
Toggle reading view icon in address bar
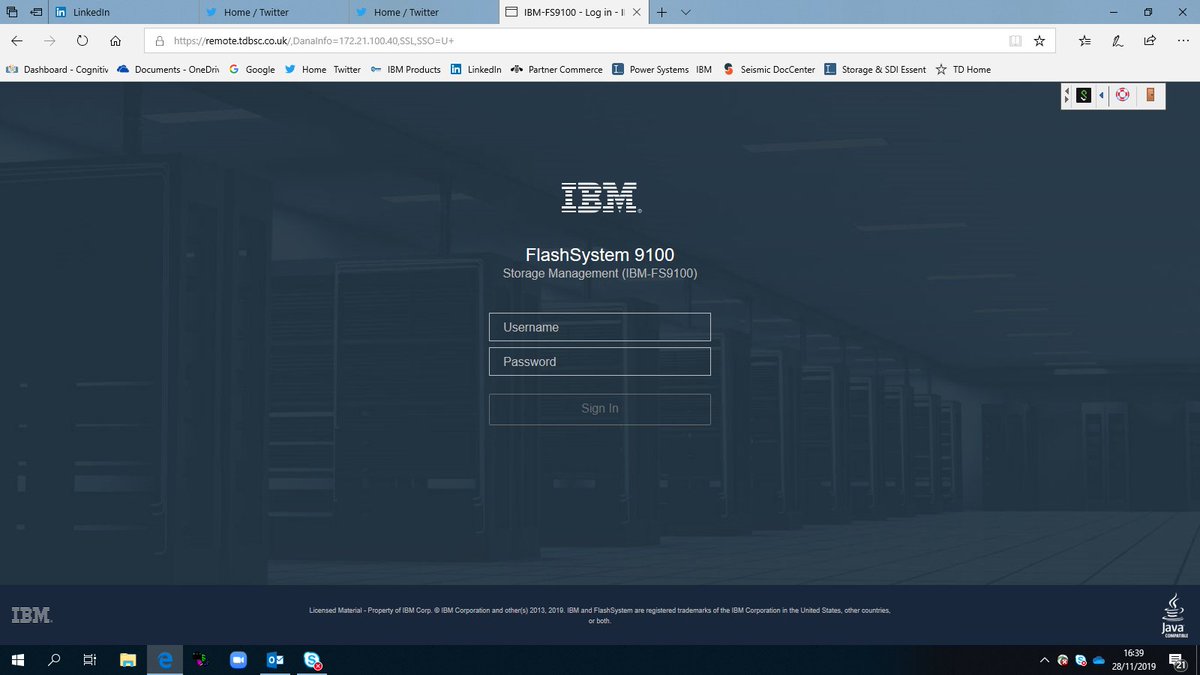point(1016,41)
